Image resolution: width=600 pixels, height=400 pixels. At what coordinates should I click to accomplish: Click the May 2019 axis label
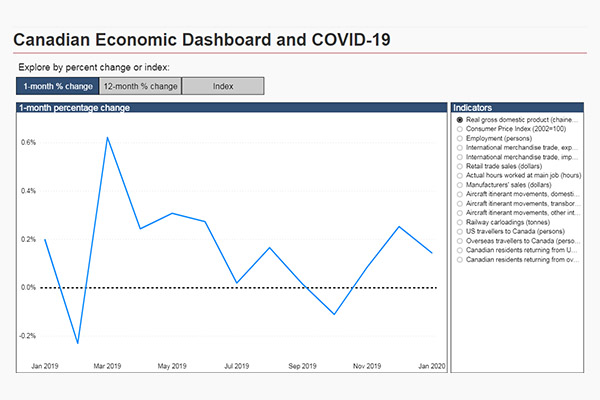click(172, 366)
